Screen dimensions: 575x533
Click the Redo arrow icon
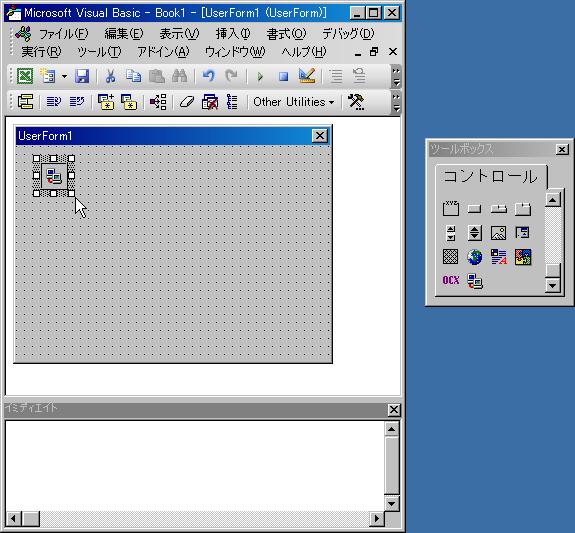231,76
